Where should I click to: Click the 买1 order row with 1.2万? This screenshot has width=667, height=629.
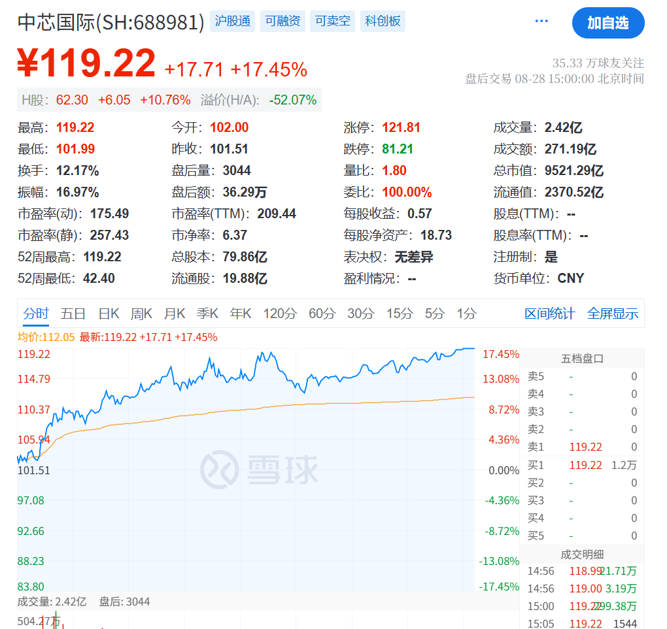[x=582, y=465]
